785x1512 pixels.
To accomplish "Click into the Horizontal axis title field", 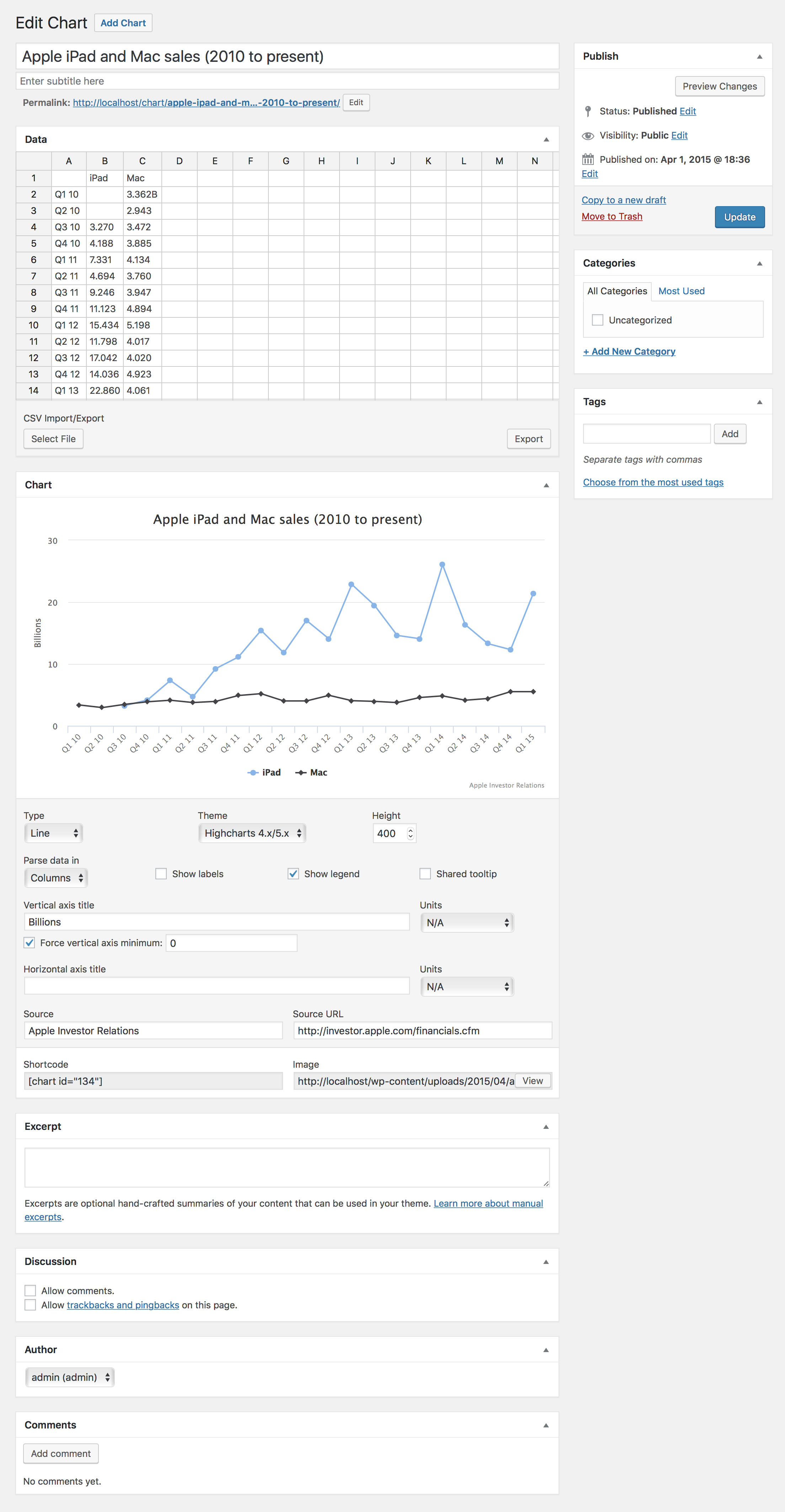I will click(217, 986).
